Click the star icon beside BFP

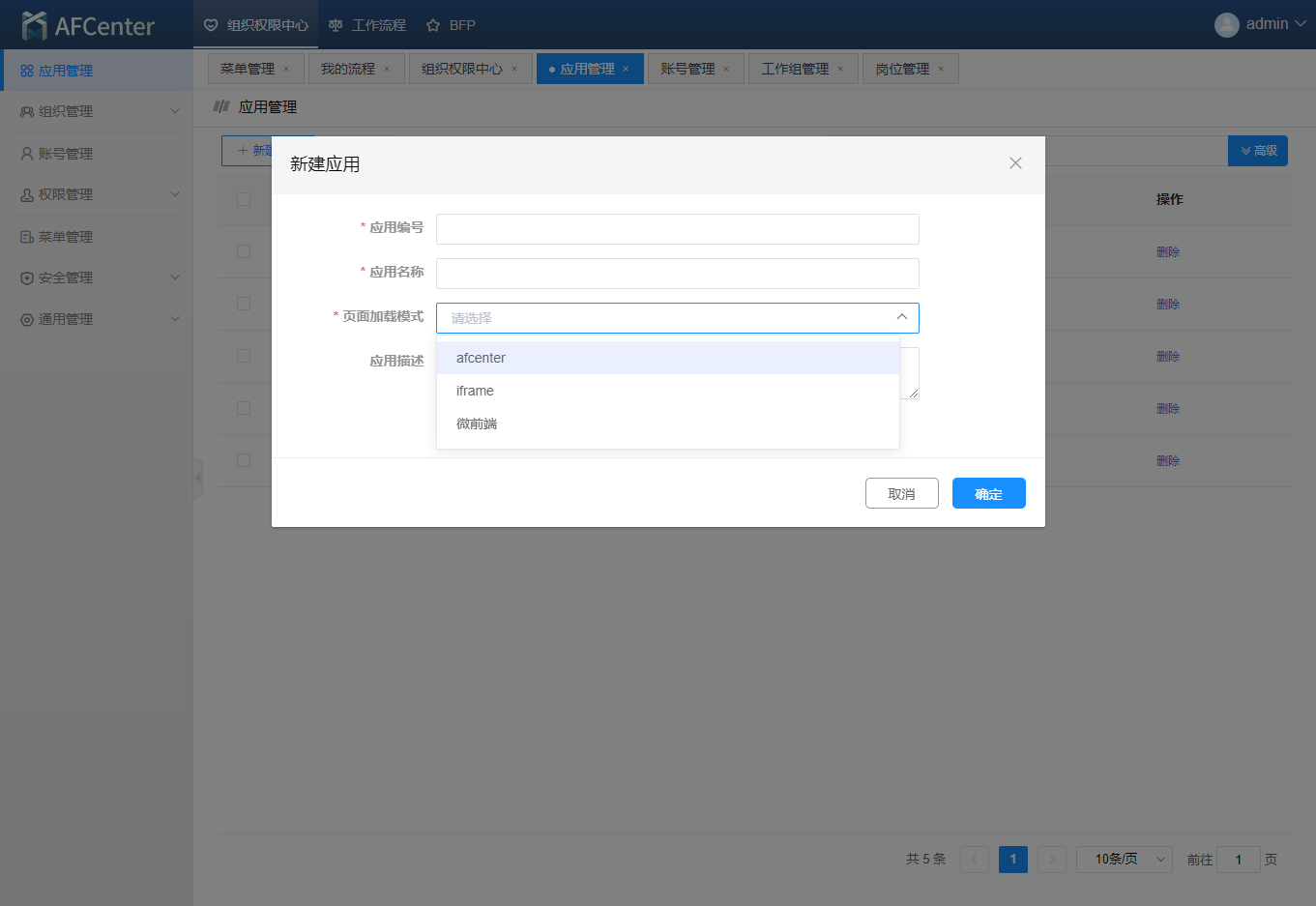[433, 25]
